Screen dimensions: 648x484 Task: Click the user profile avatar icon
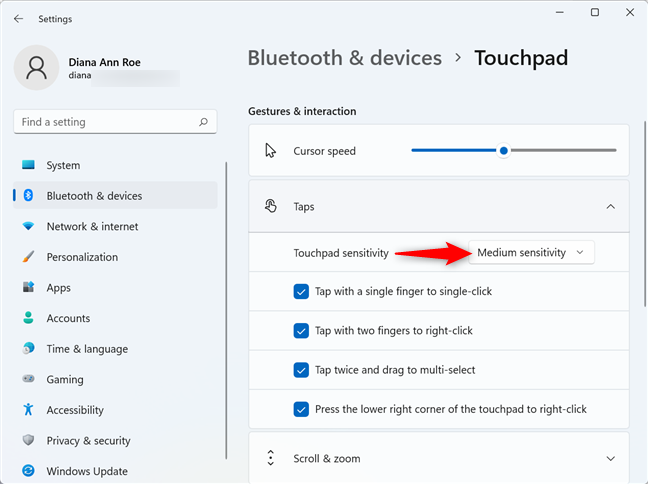(x=36, y=67)
